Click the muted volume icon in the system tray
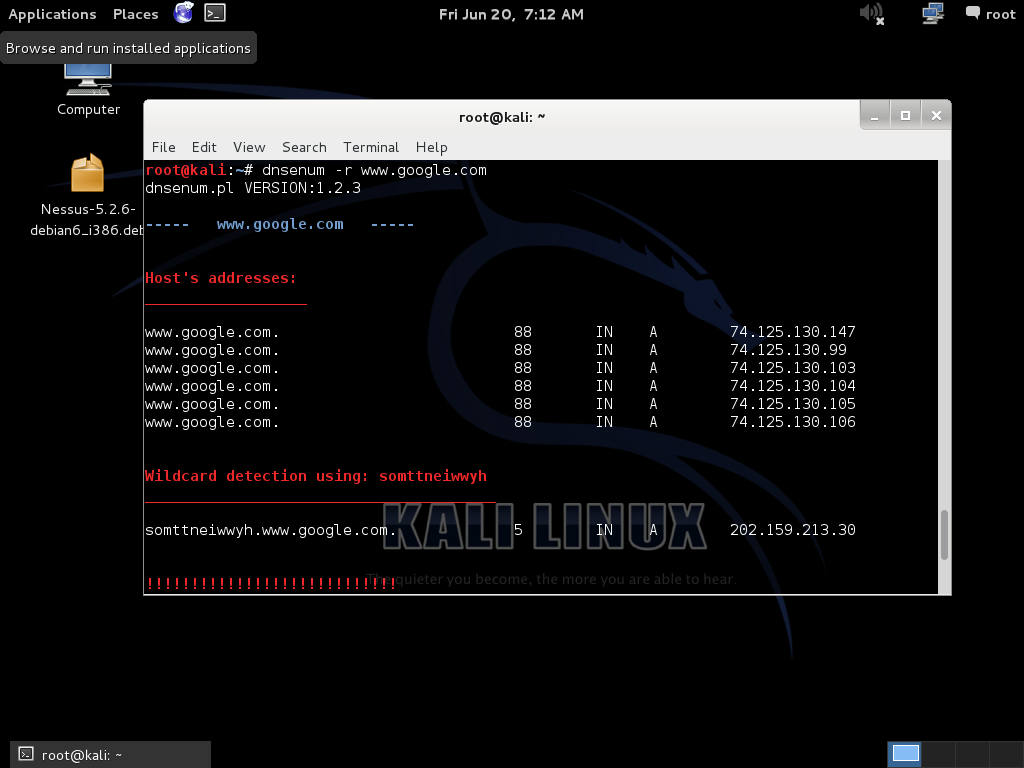 [x=872, y=13]
